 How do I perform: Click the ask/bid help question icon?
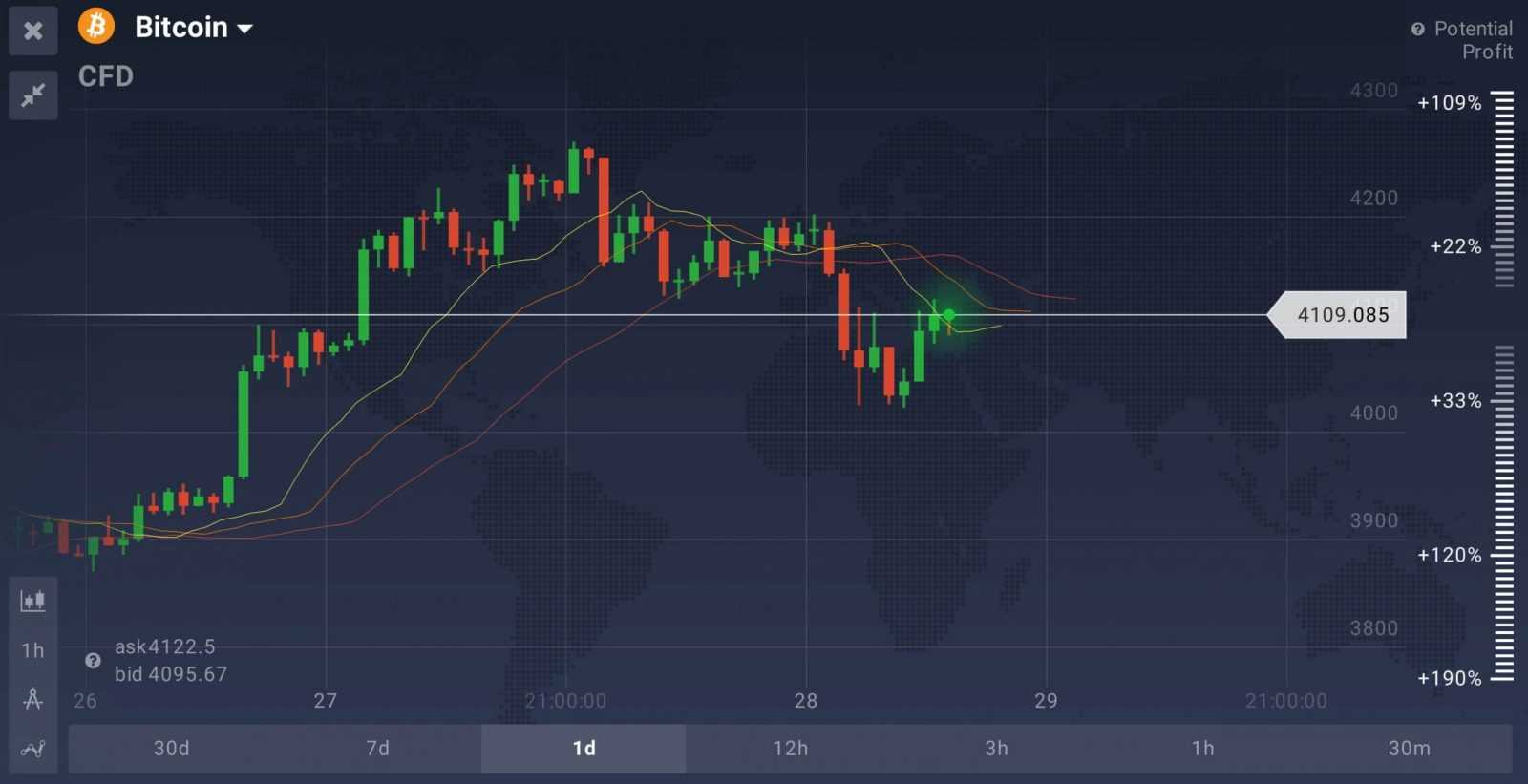[x=93, y=660]
